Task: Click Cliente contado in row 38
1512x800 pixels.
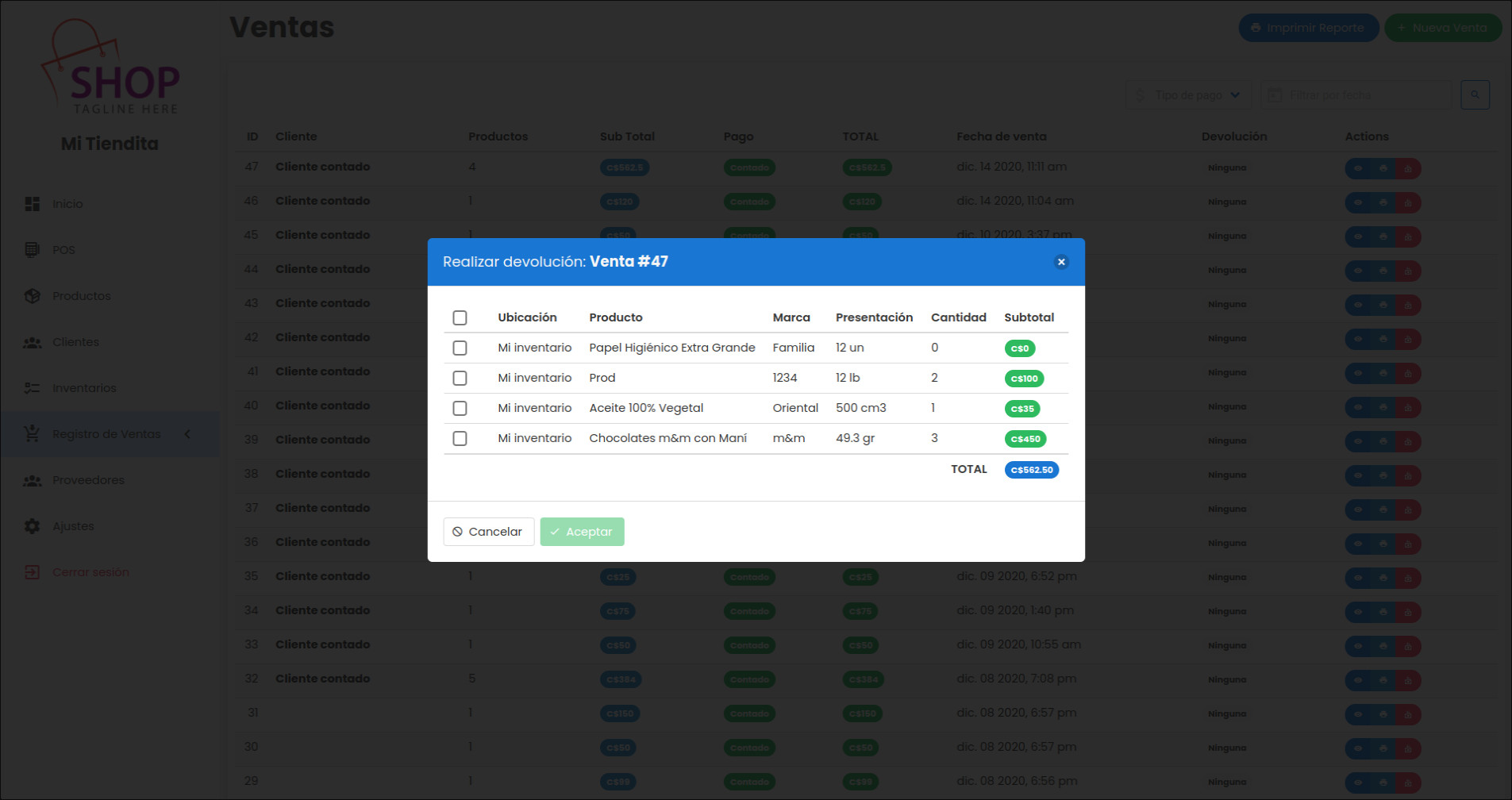Action: click(x=322, y=474)
